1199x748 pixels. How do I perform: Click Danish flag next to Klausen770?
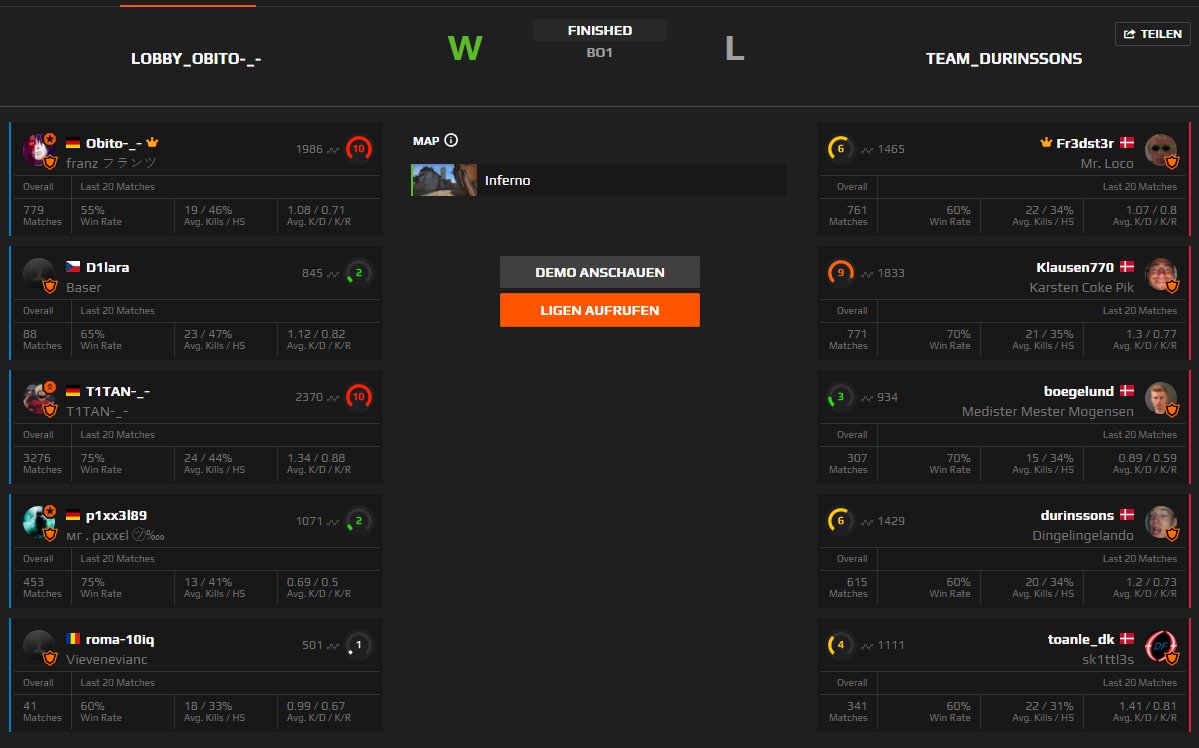point(1127,267)
